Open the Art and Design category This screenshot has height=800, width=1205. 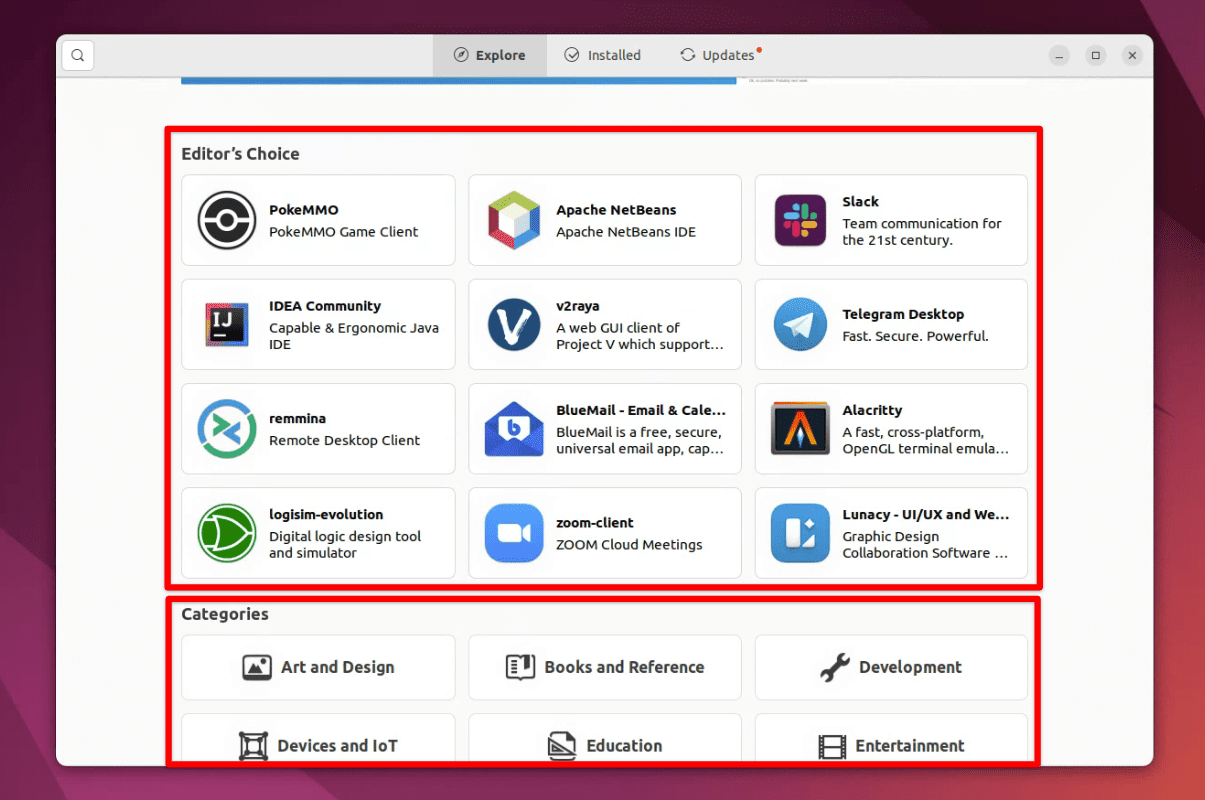pos(318,667)
